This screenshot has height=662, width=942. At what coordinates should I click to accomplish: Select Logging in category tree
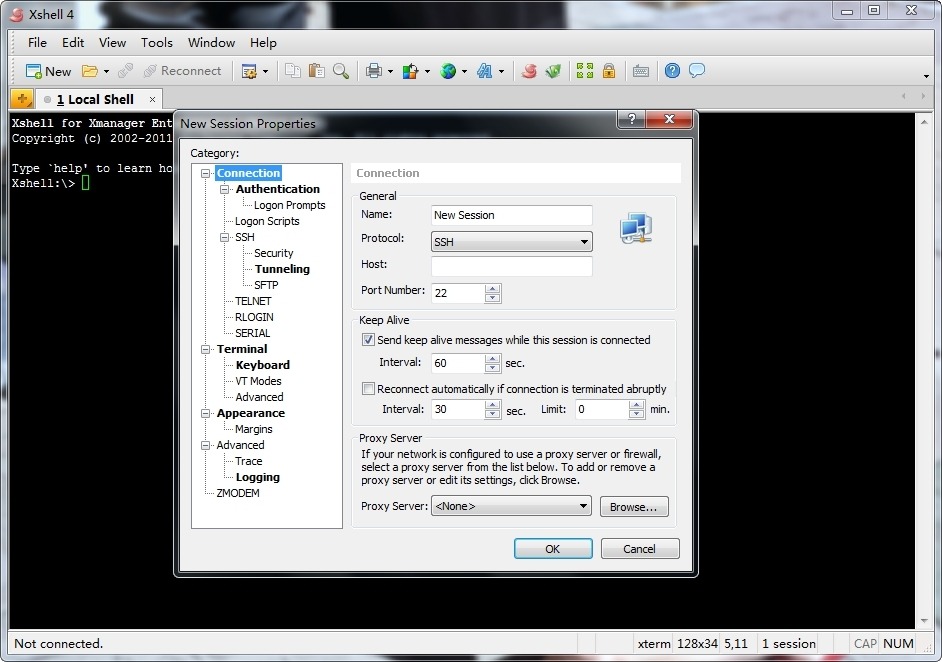(258, 477)
